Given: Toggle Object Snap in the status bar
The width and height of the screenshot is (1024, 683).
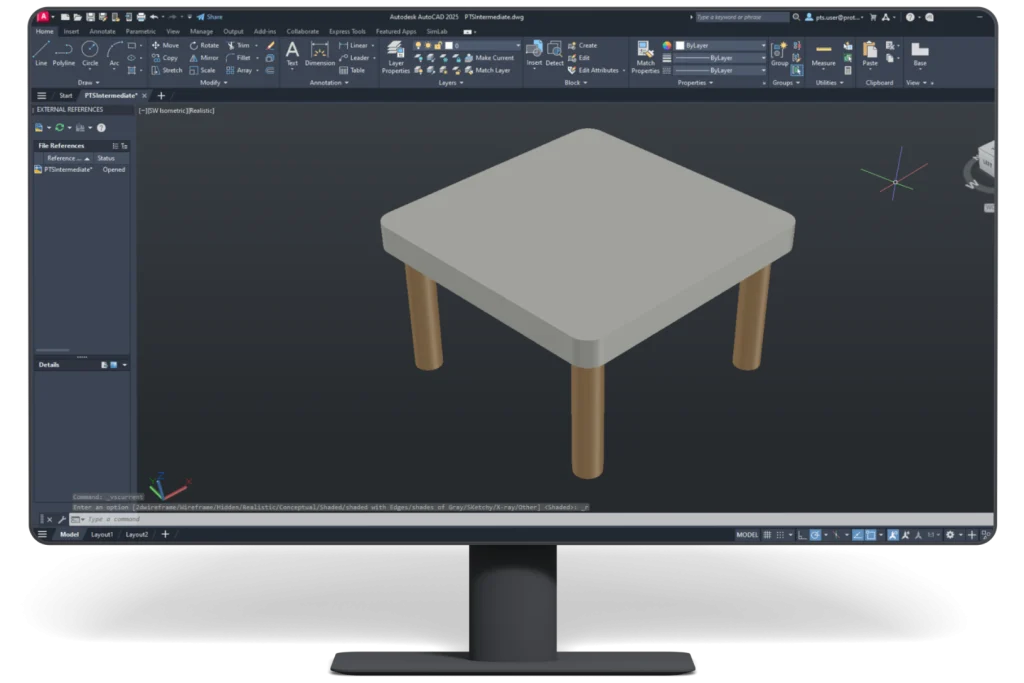Looking at the screenshot, I should (x=873, y=535).
